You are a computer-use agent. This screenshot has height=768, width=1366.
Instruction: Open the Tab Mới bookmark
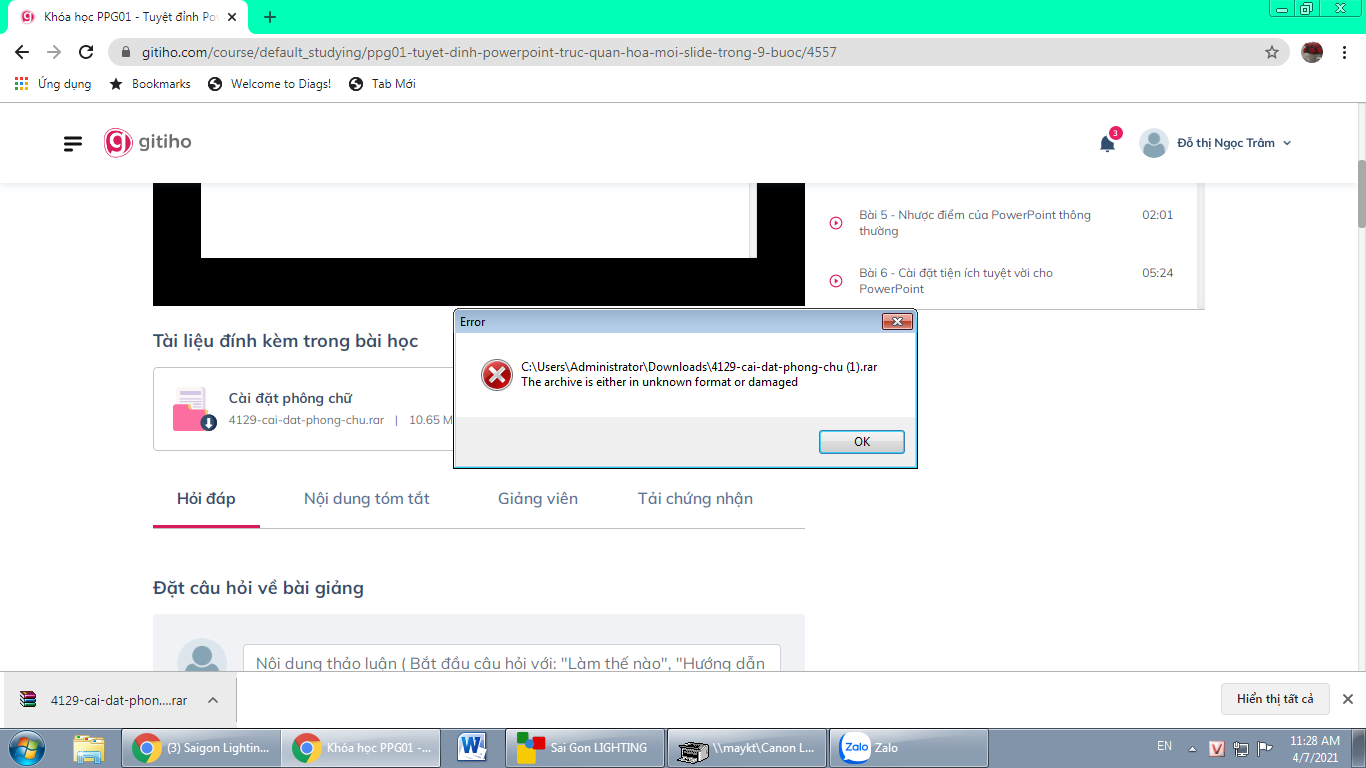382,84
